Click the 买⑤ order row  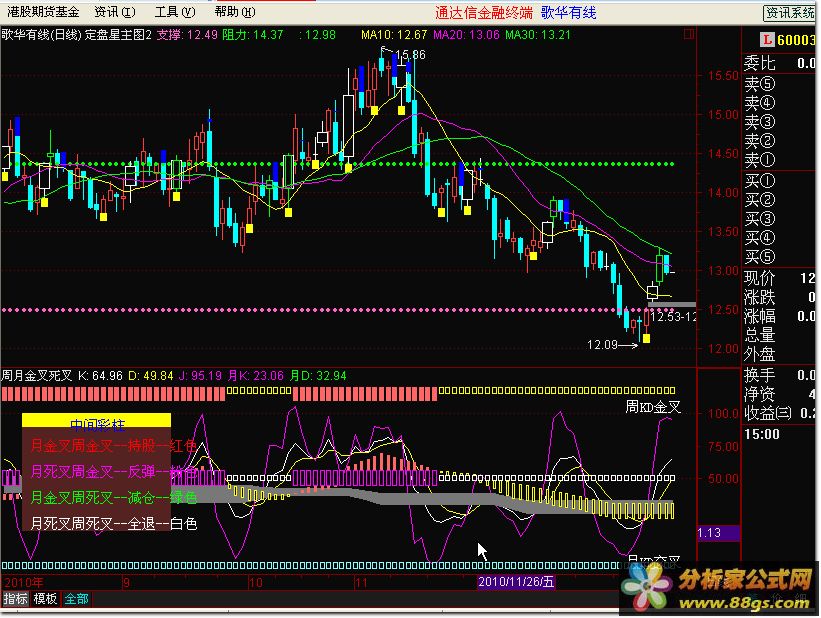(779, 257)
